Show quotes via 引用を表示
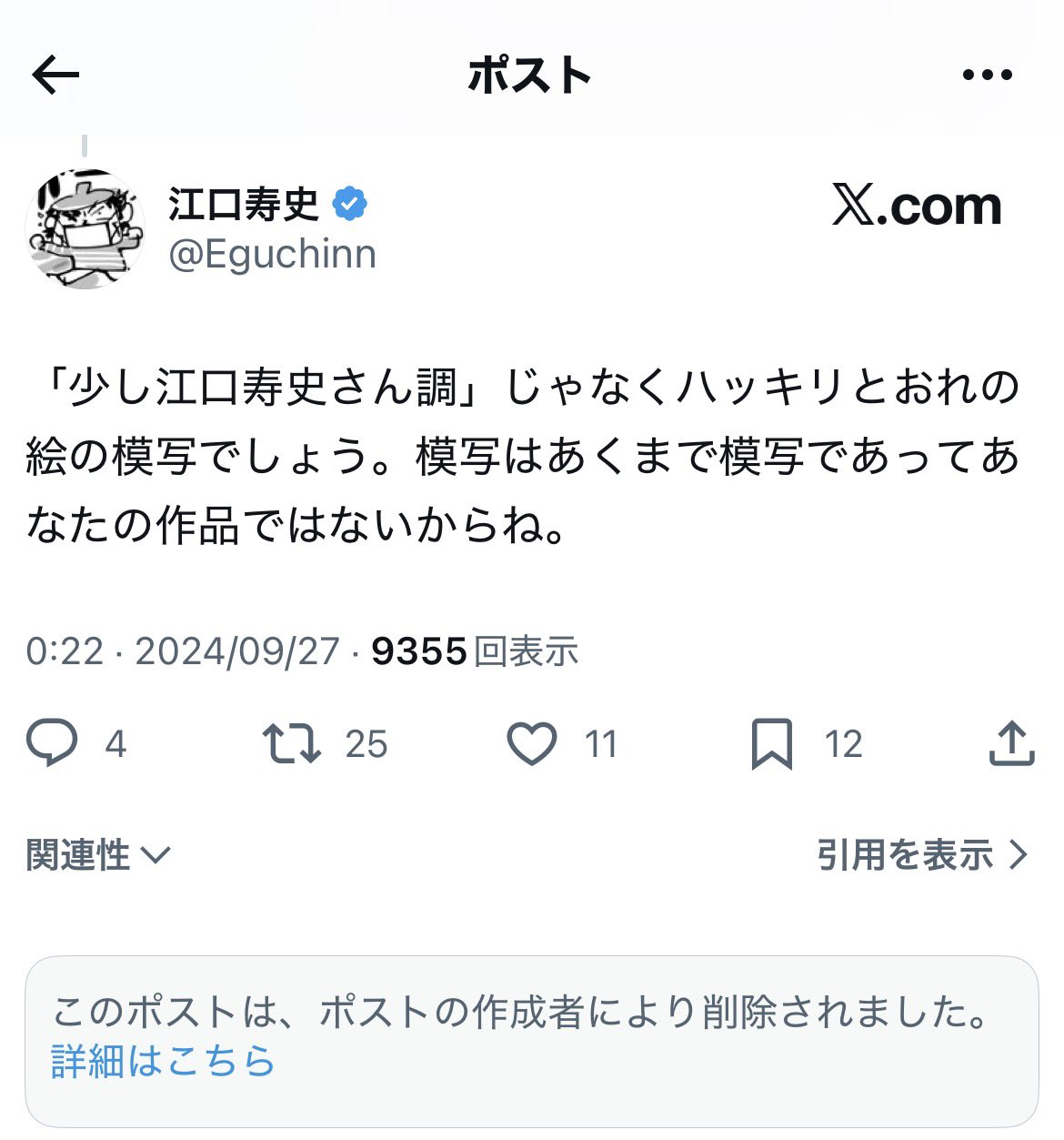Viewport: 1064px width, 1140px height. pyautogui.click(x=922, y=855)
